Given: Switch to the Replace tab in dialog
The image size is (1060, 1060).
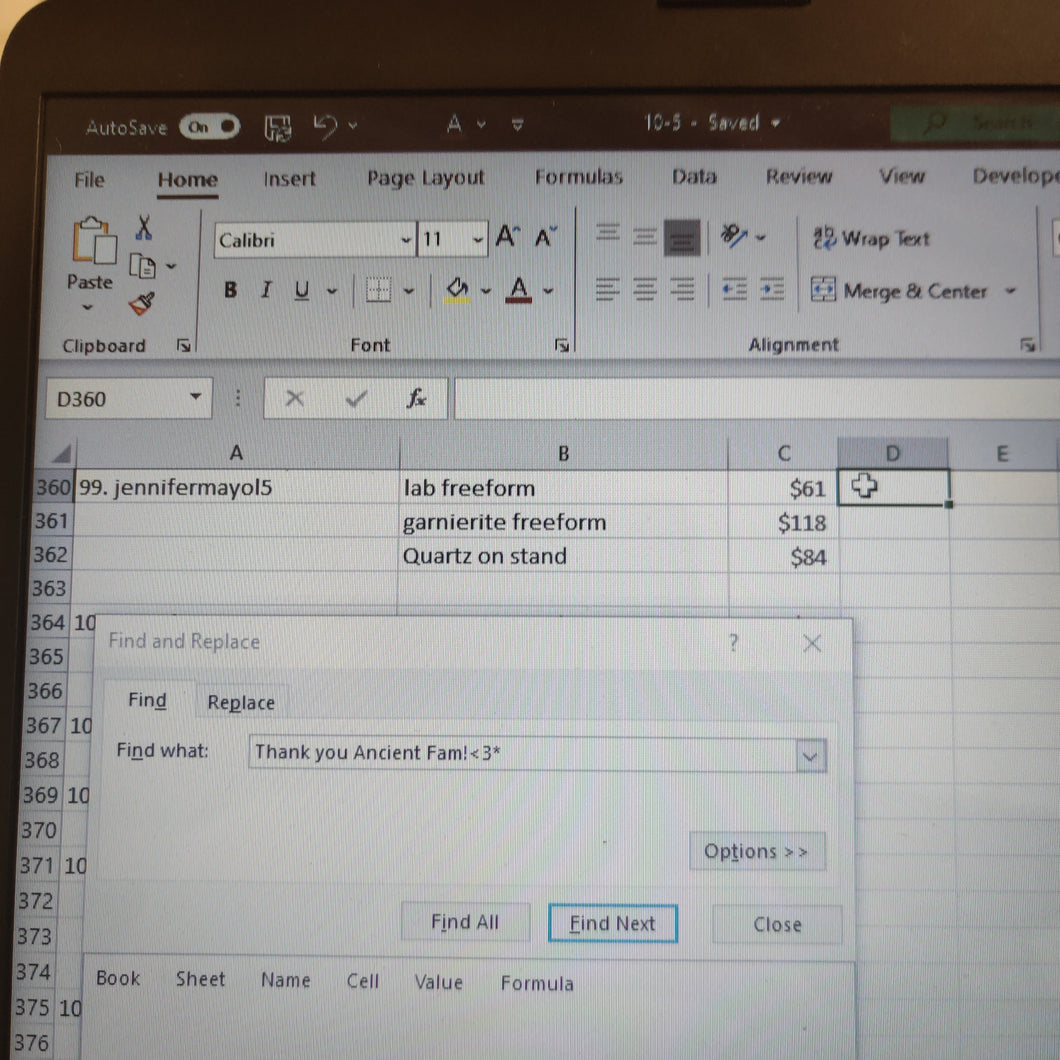Looking at the screenshot, I should (241, 702).
